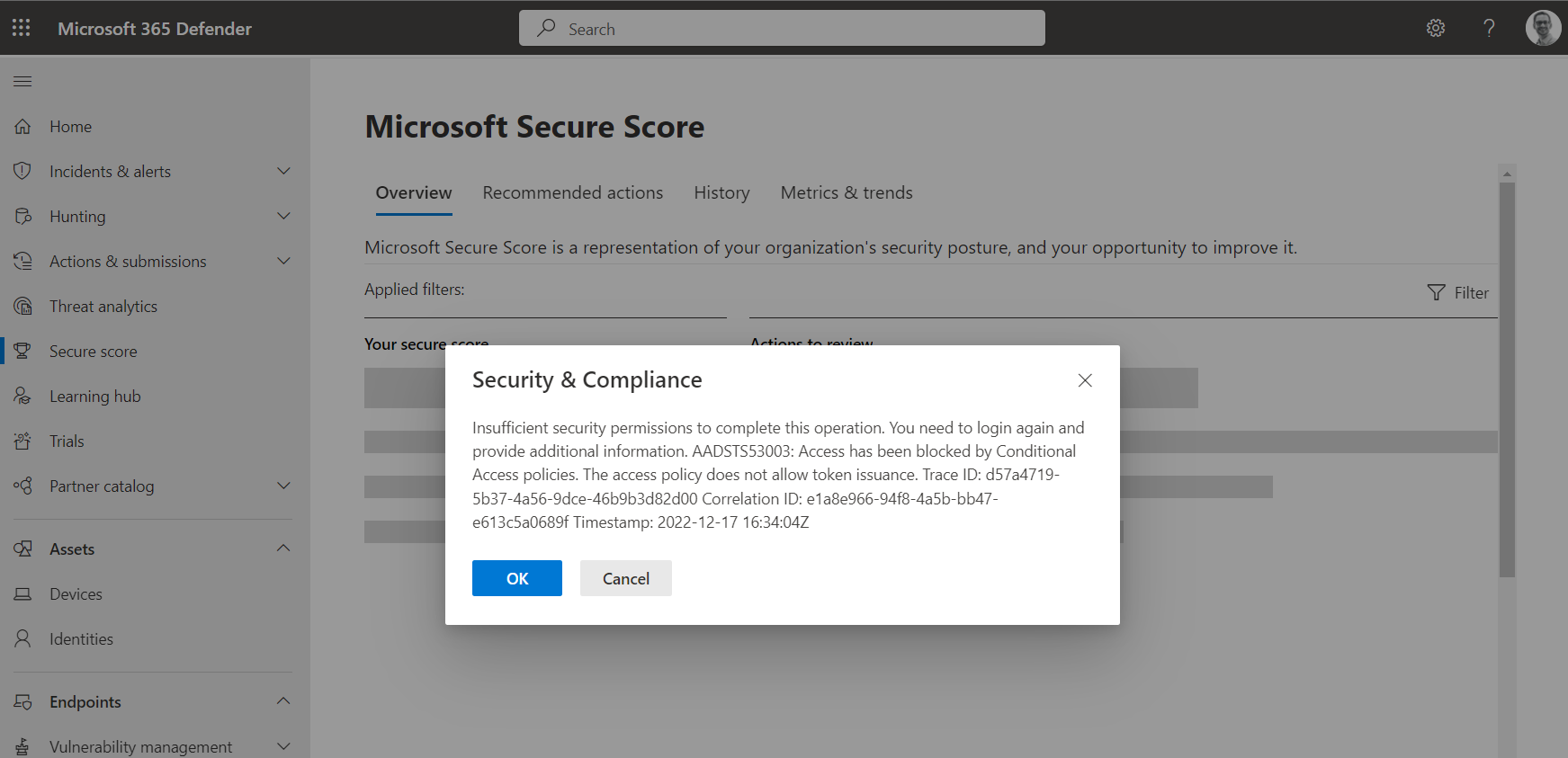This screenshot has height=758, width=1568.
Task: Click the vertical scrollbar thumb
Action: [1507, 379]
